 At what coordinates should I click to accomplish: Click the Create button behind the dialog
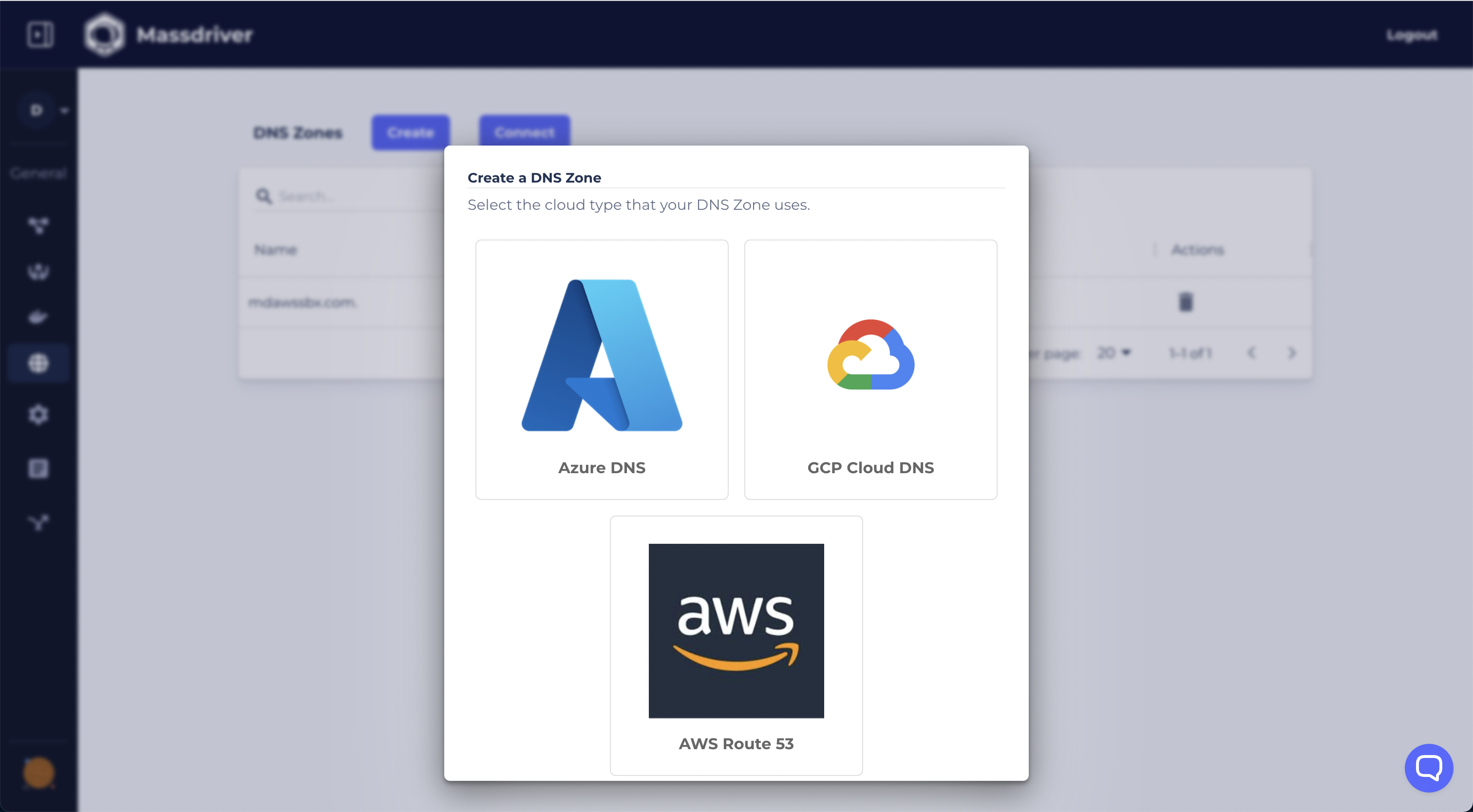point(411,132)
